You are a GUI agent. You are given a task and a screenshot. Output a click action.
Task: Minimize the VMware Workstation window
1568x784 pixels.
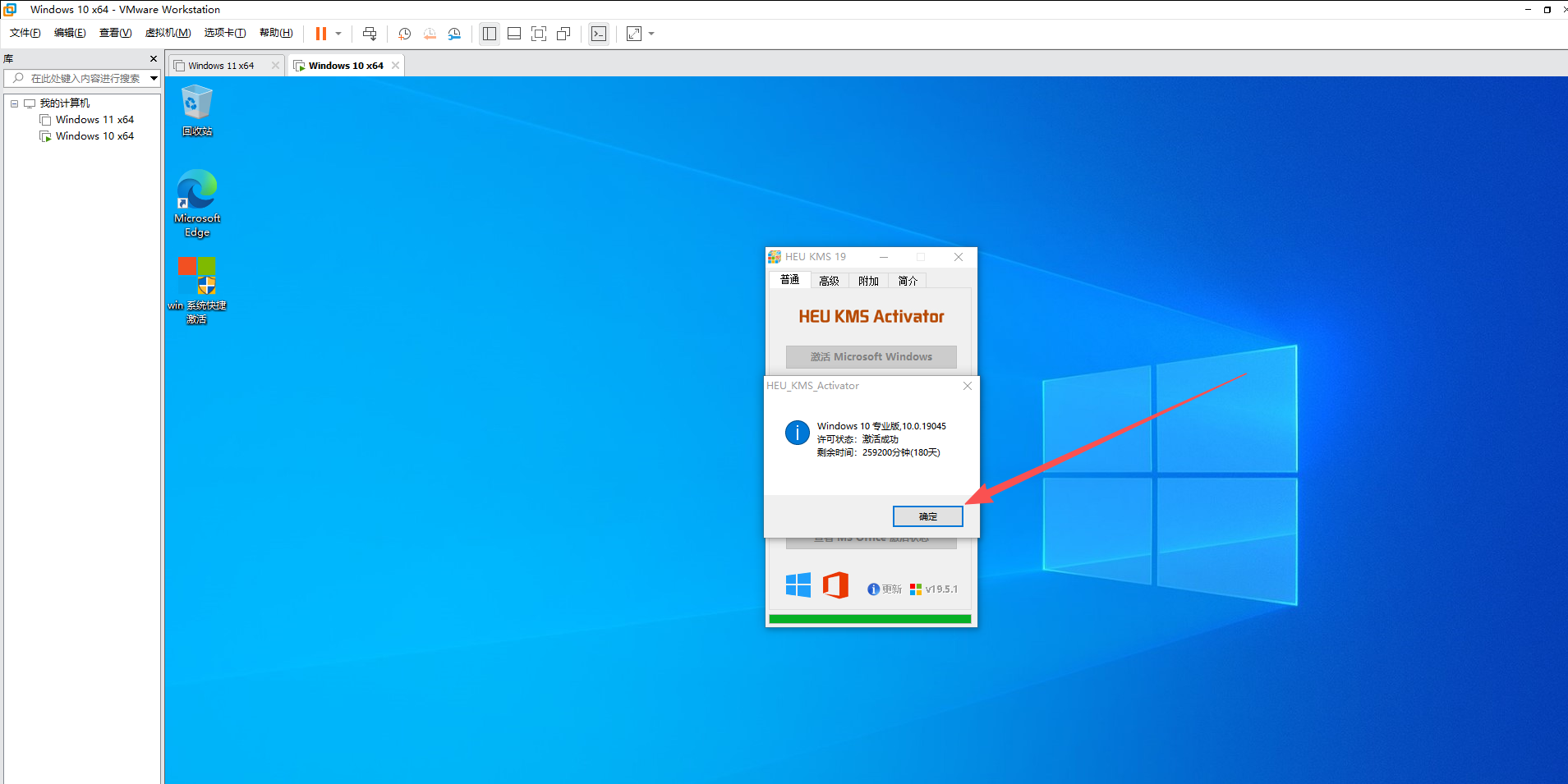pos(1528,10)
